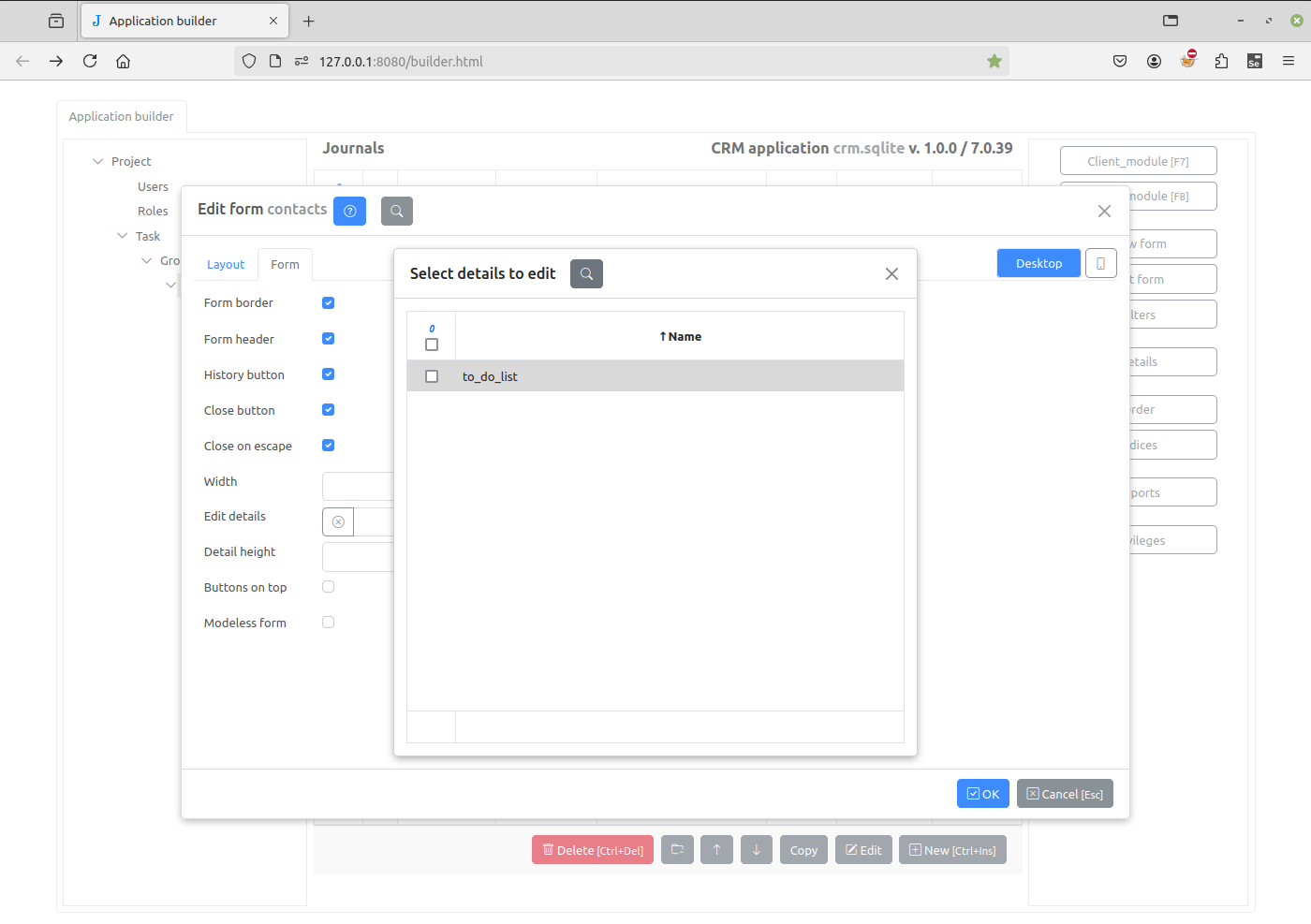
Task: Collapse the Project tree node
Action: tap(97, 161)
